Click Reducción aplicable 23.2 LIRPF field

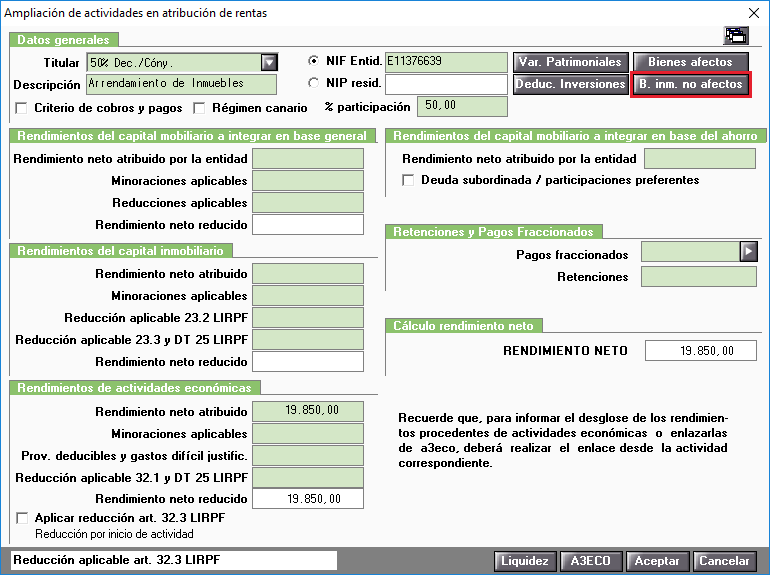click(x=308, y=318)
